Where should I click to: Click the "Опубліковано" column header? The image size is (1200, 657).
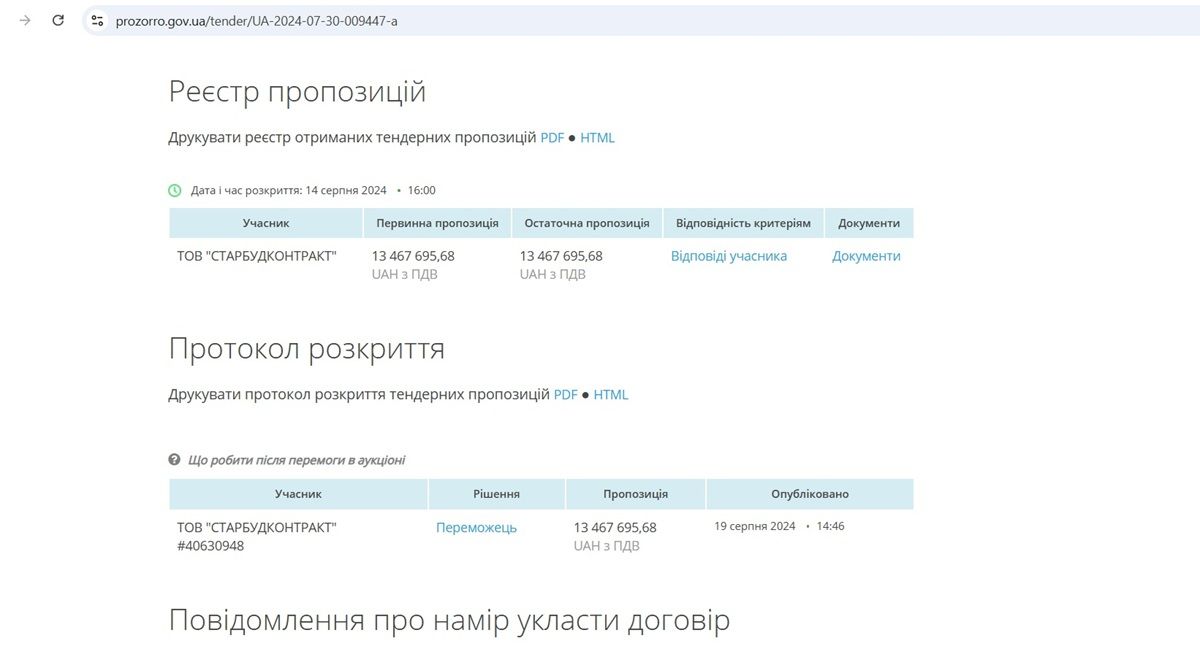(x=810, y=493)
